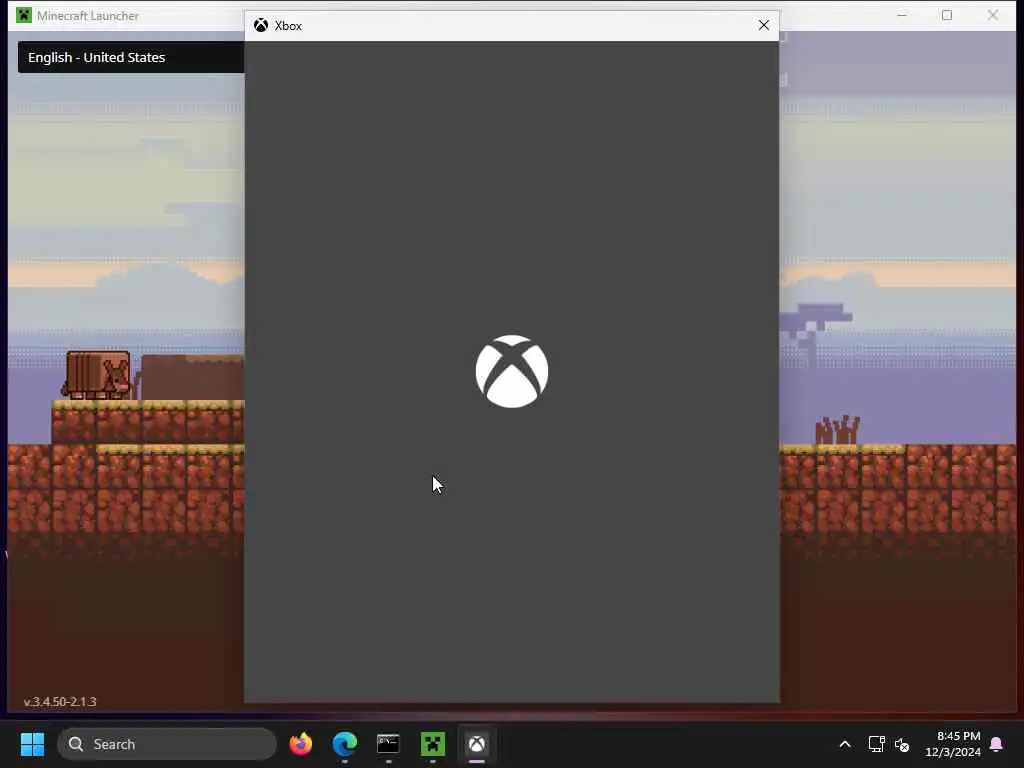The image size is (1024, 768).
Task: Click the large Xbox loading logo
Action: (x=512, y=372)
